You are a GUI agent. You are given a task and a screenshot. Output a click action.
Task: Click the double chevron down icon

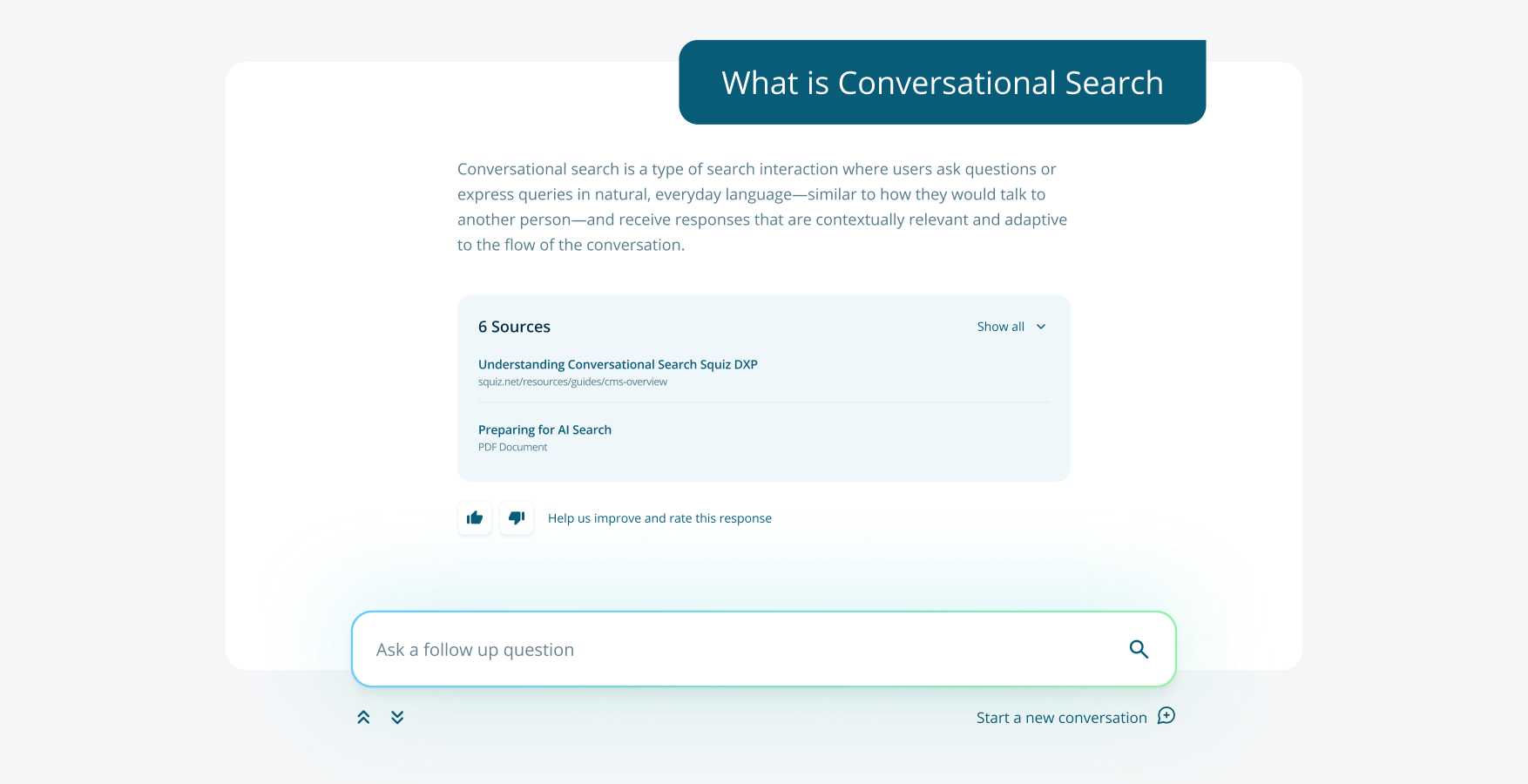point(397,717)
